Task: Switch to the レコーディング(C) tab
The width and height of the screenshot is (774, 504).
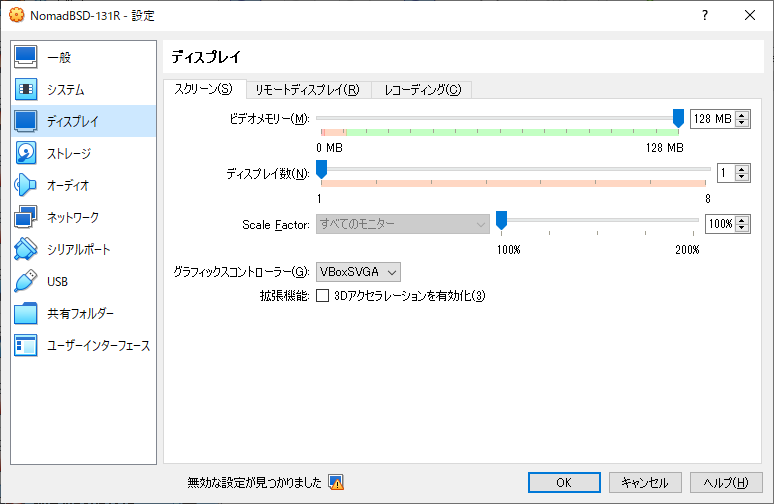Action: coord(423,90)
